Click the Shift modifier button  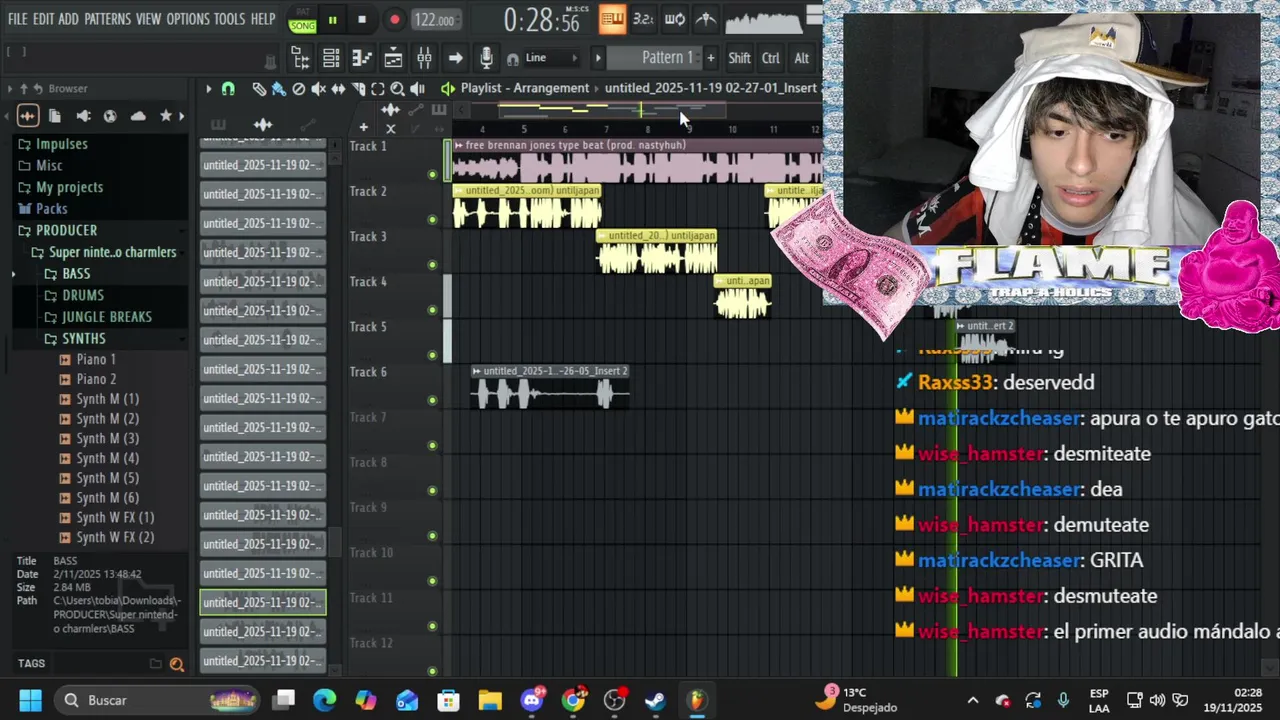739,58
